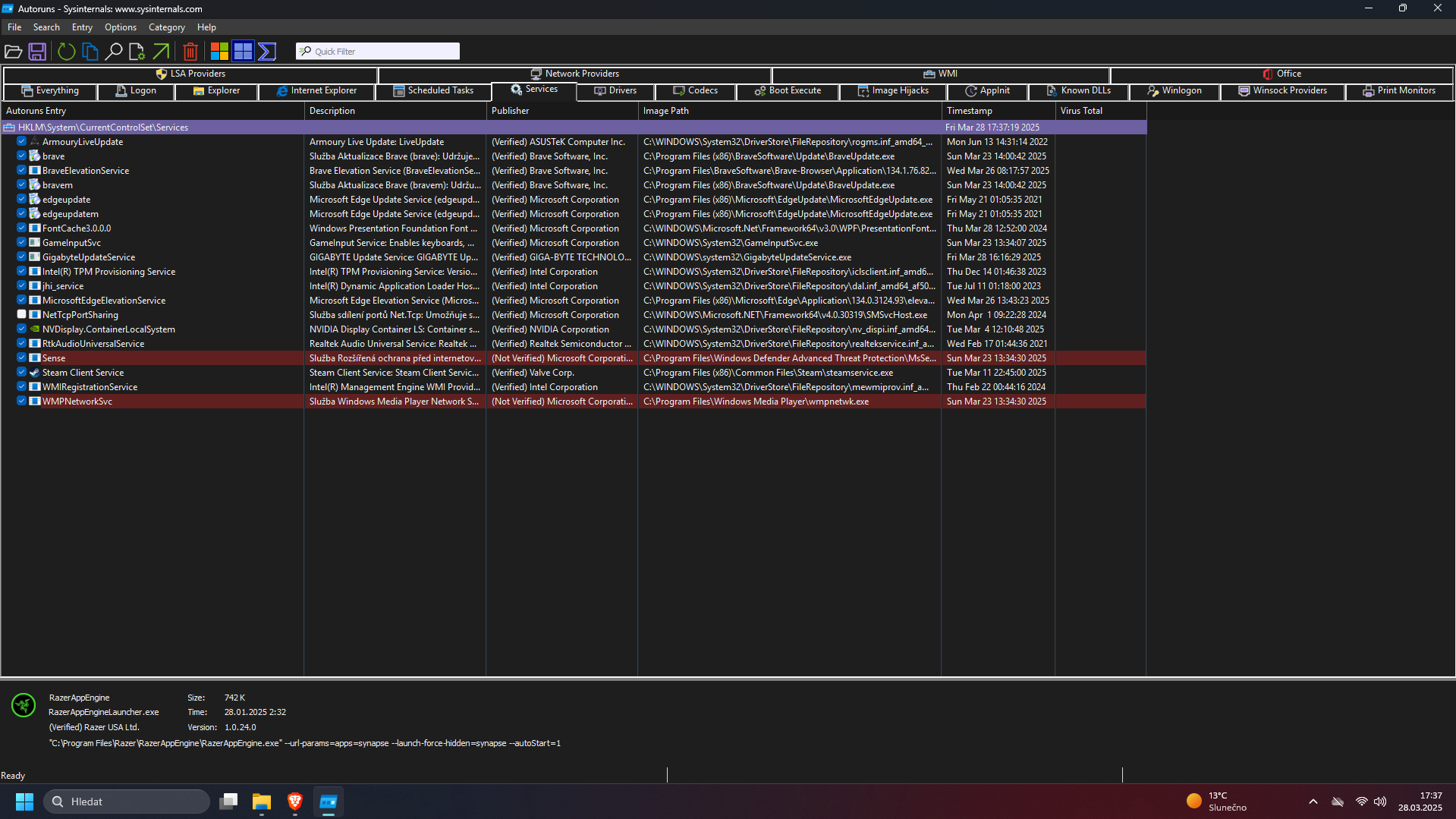The image size is (1456, 819).
Task: Switch to the Drivers tab
Action: [615, 91]
